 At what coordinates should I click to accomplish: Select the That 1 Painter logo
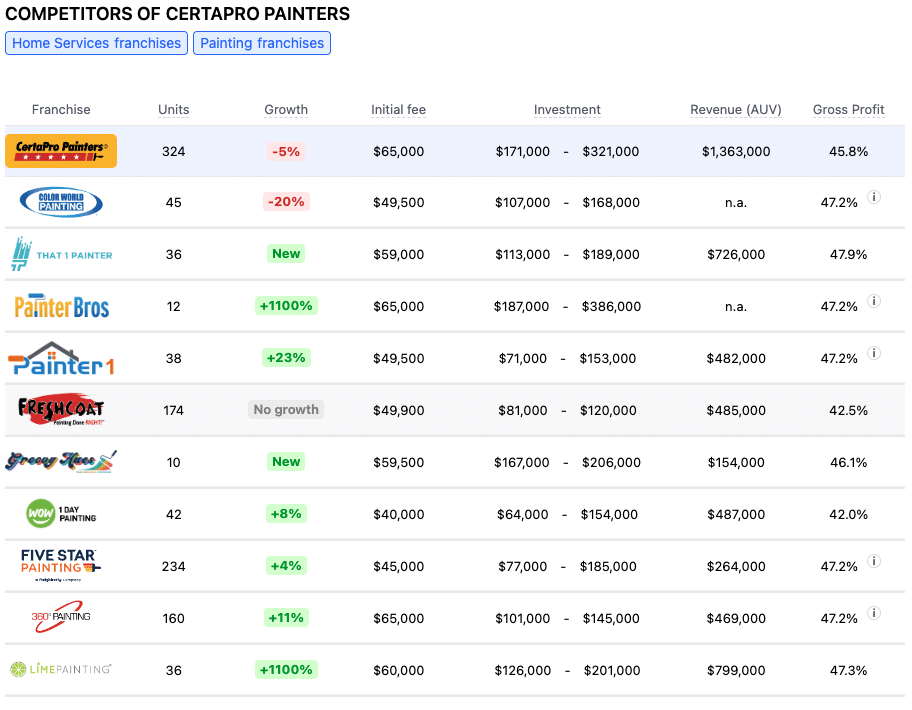click(62, 254)
